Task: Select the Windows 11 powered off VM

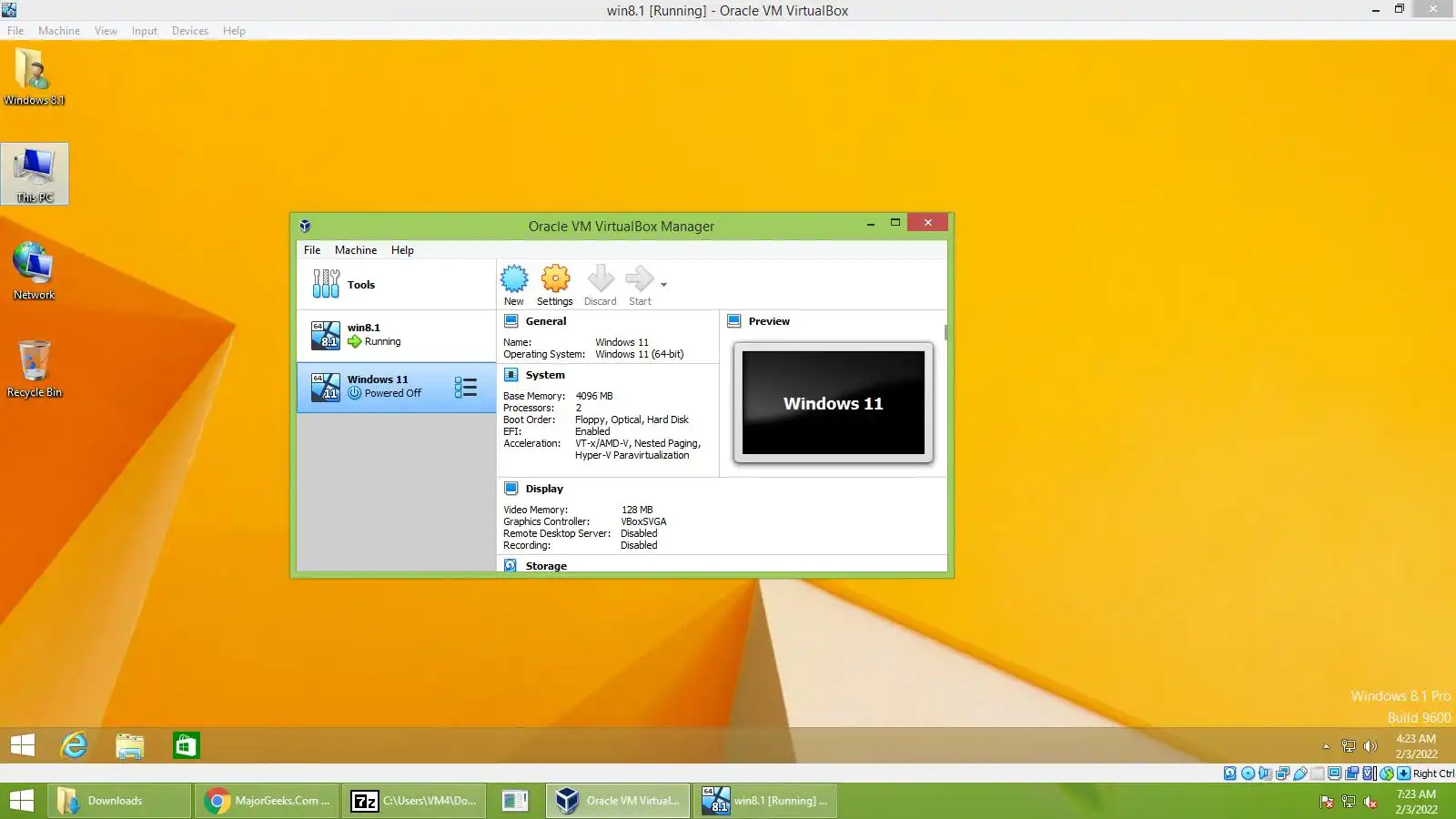Action: pyautogui.click(x=396, y=388)
